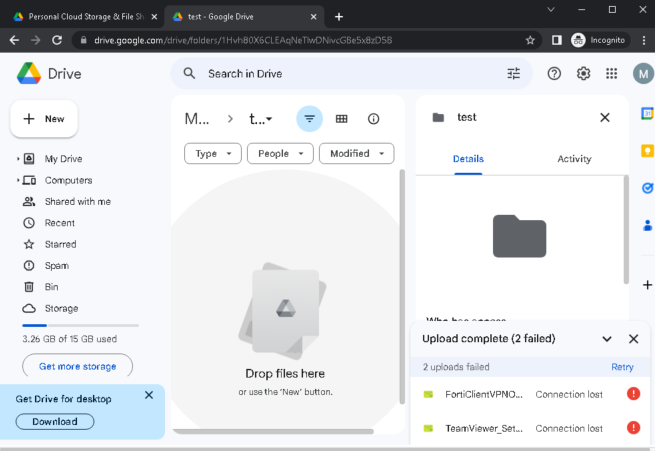Collapse the upload status panel
655x451 pixels.
pos(607,339)
